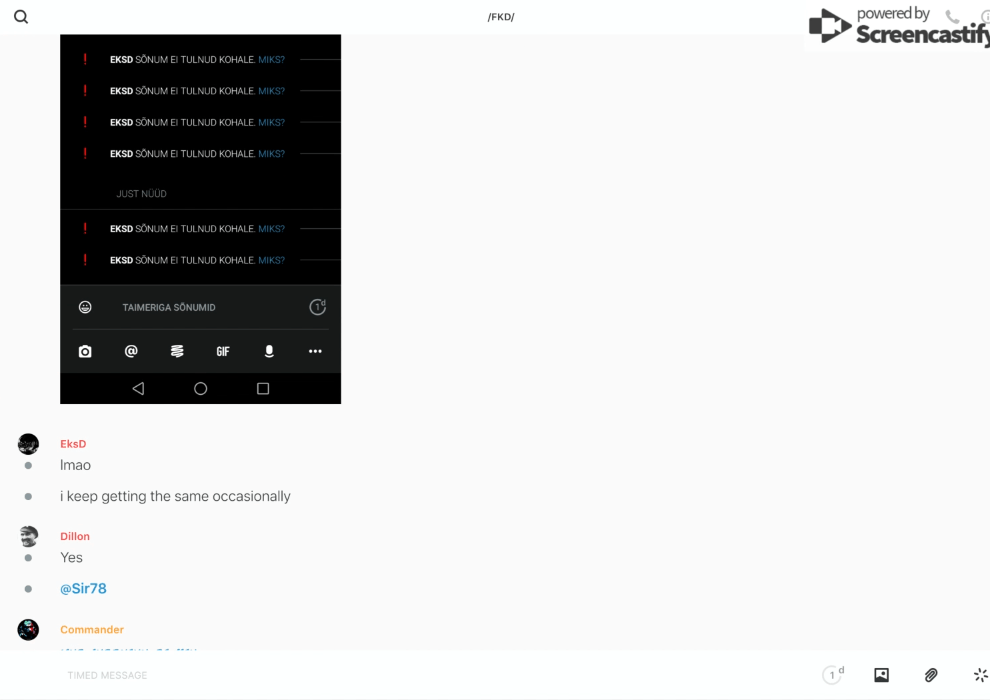Open the @Sir78 mention
Image resolution: width=990 pixels, height=700 pixels.
point(83,589)
